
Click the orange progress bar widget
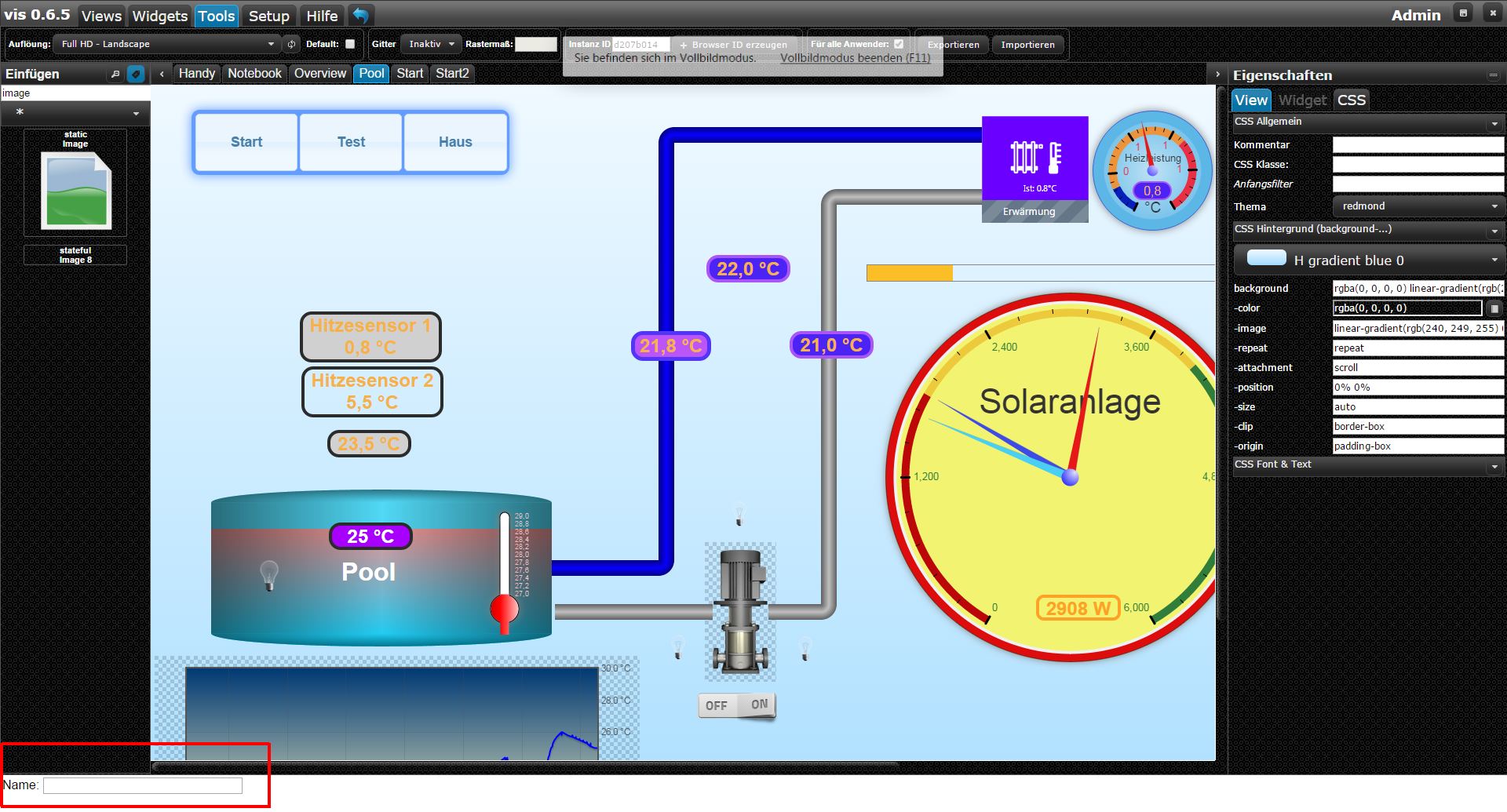pyautogui.click(x=1041, y=273)
